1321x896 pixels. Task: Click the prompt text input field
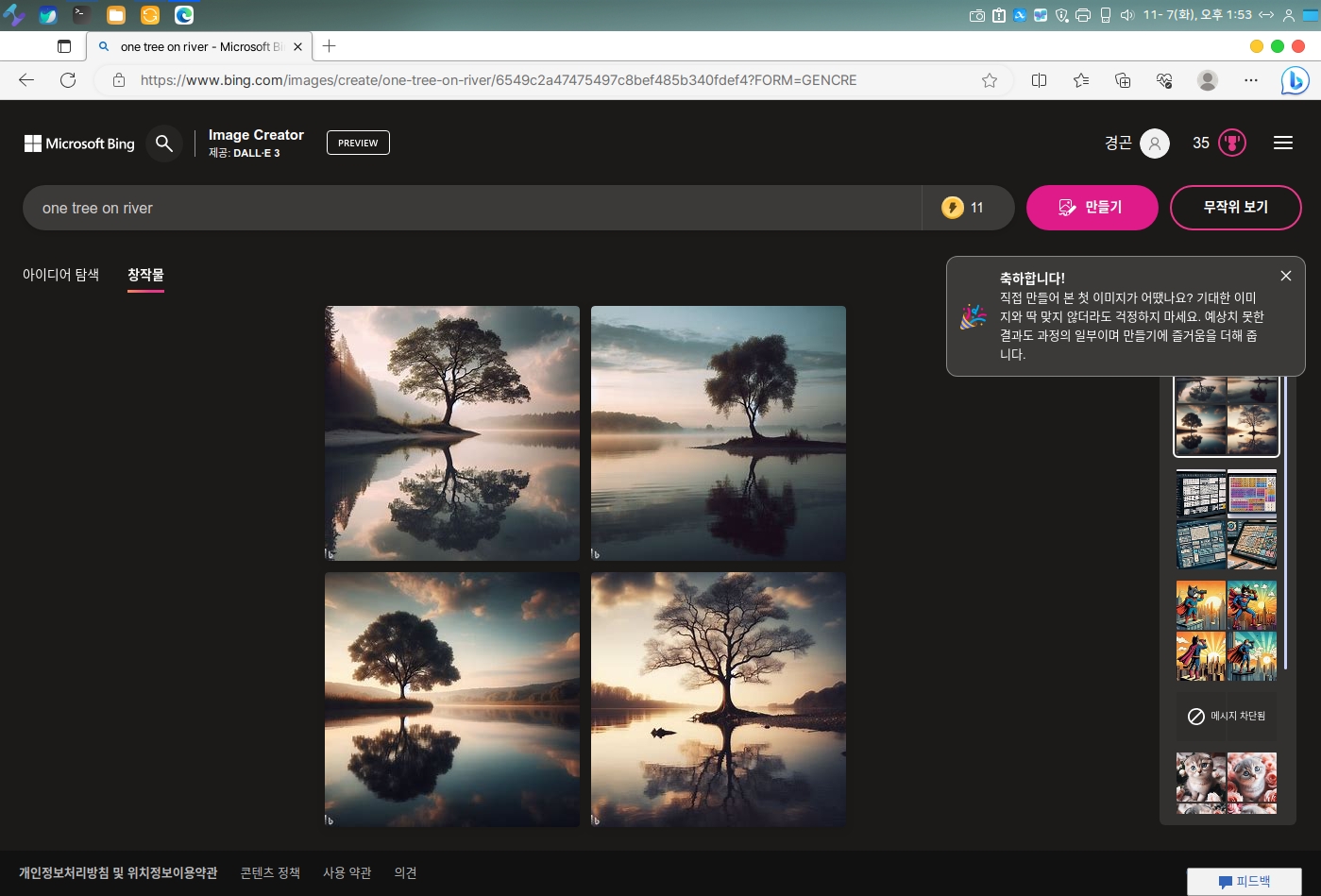472,208
